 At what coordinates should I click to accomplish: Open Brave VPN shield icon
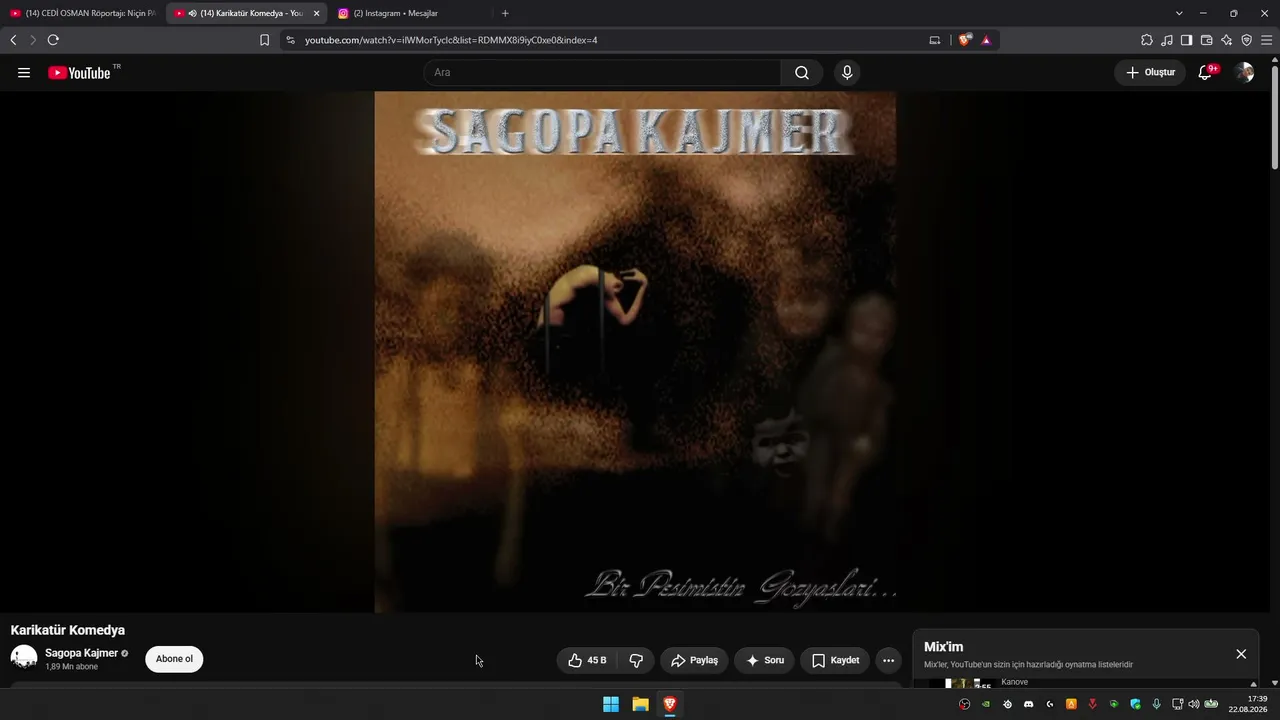[x=1247, y=40]
